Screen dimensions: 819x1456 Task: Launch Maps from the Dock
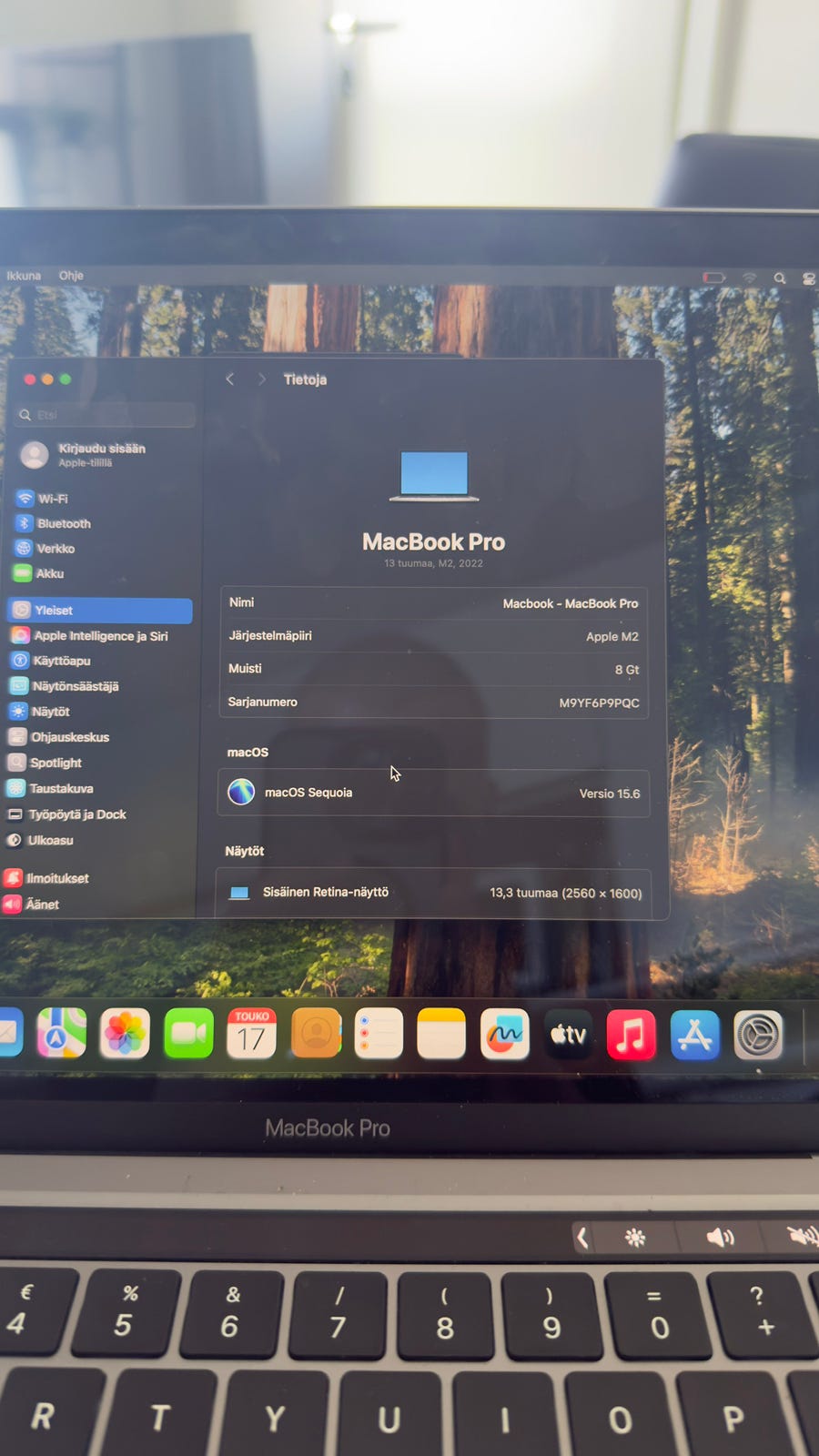(x=62, y=1033)
